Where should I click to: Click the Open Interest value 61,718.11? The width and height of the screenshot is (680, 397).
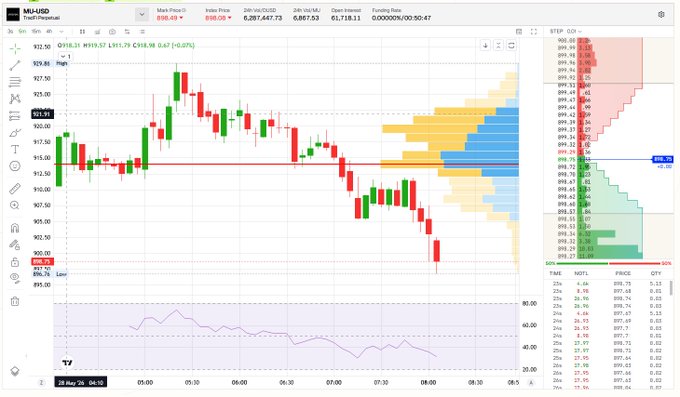346,18
